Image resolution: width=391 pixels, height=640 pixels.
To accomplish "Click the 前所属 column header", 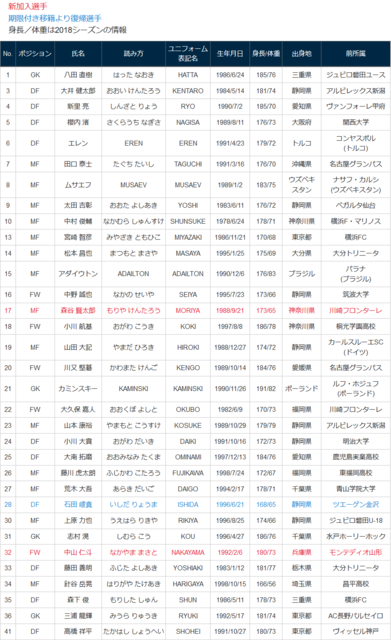I will 355,53.
